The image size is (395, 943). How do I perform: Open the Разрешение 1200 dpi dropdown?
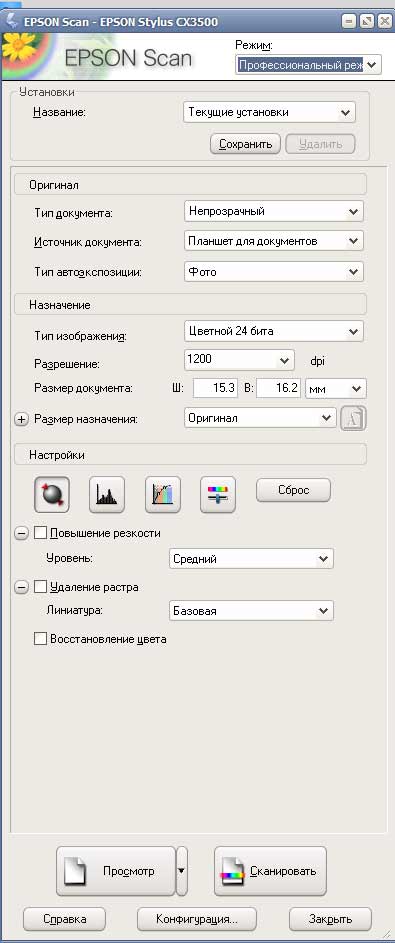click(239, 360)
